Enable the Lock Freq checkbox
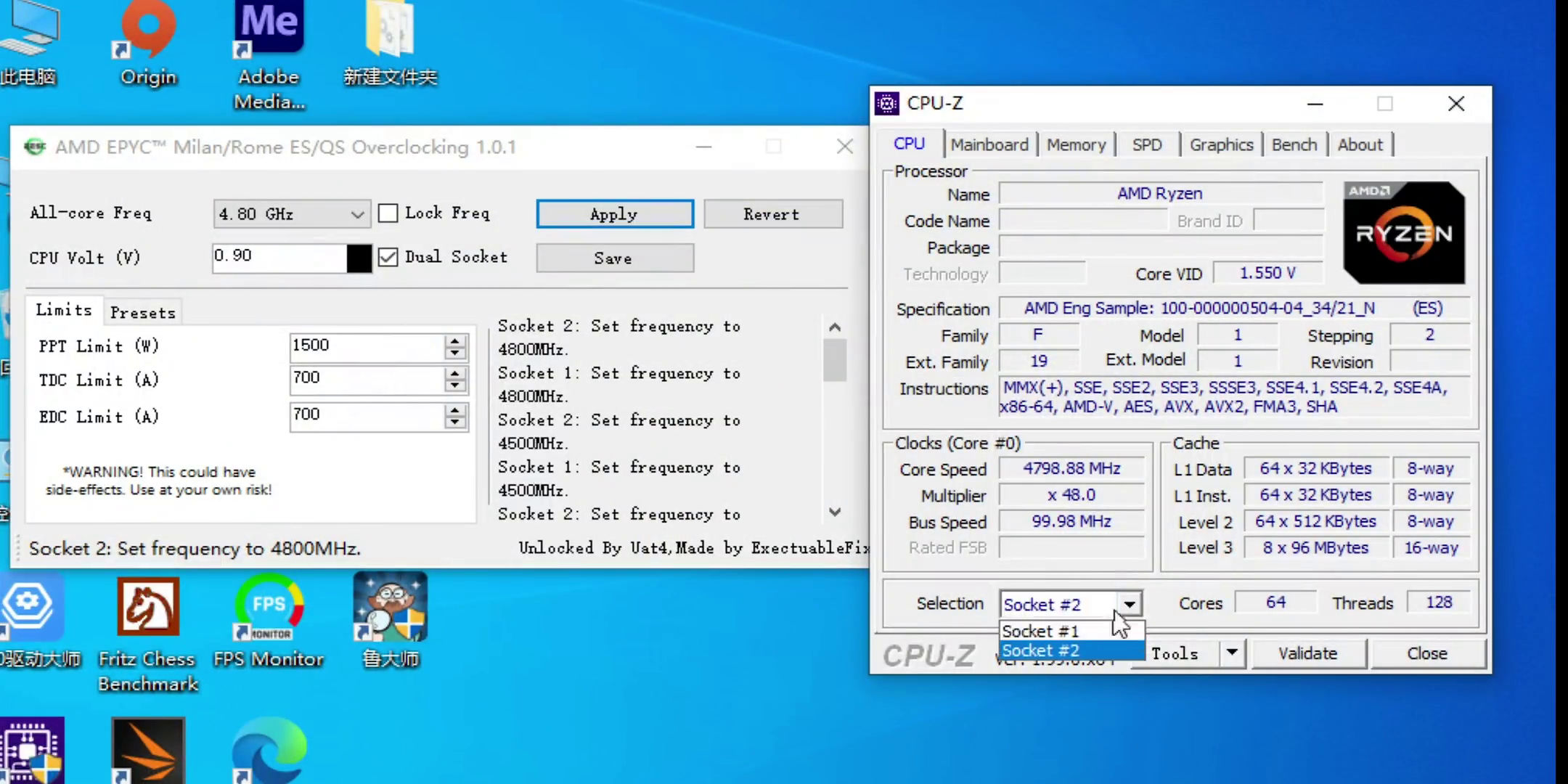The height and width of the screenshot is (784, 1568). click(388, 213)
